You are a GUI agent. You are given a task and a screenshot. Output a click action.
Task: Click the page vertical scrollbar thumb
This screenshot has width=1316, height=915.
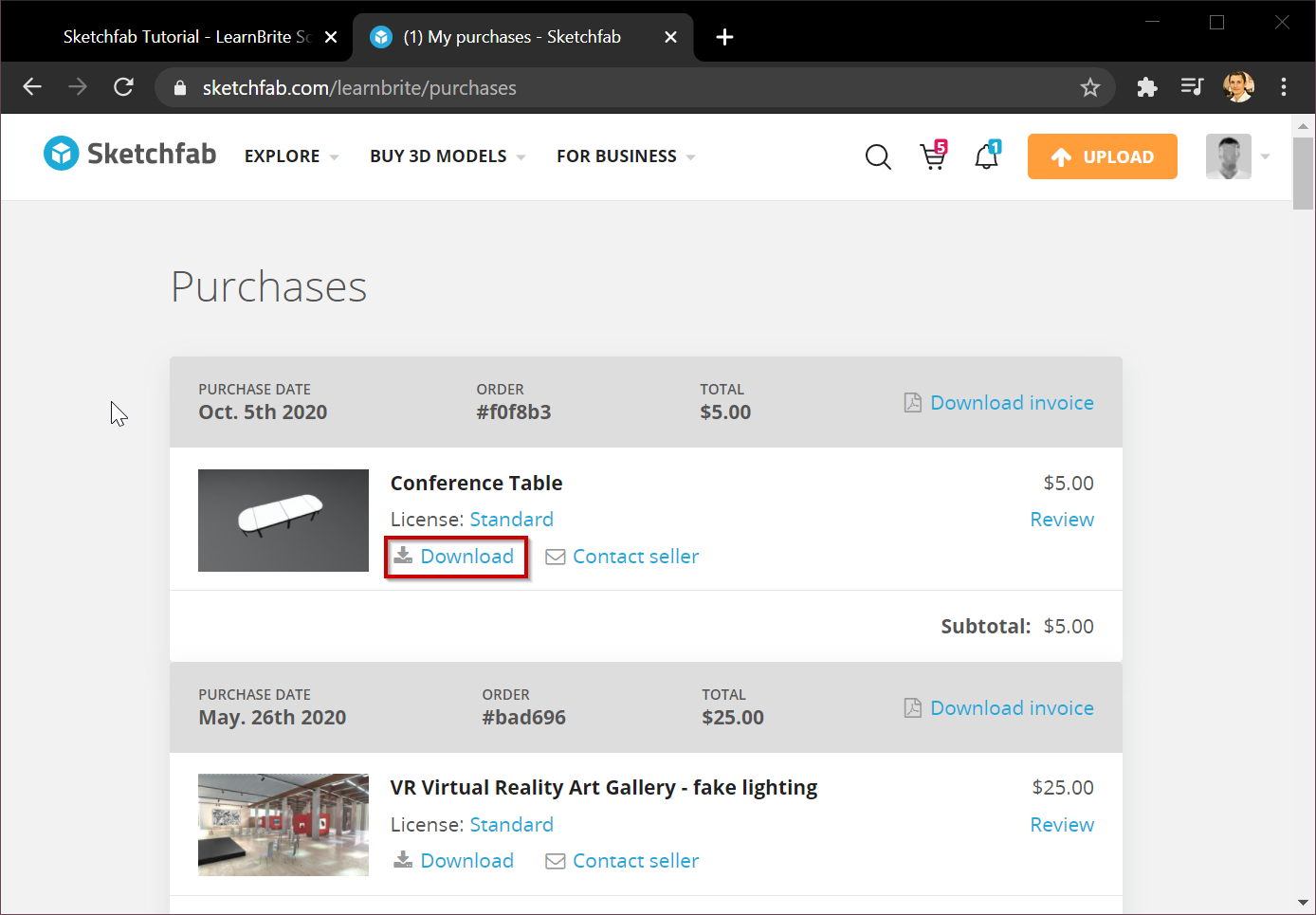pos(1303,173)
